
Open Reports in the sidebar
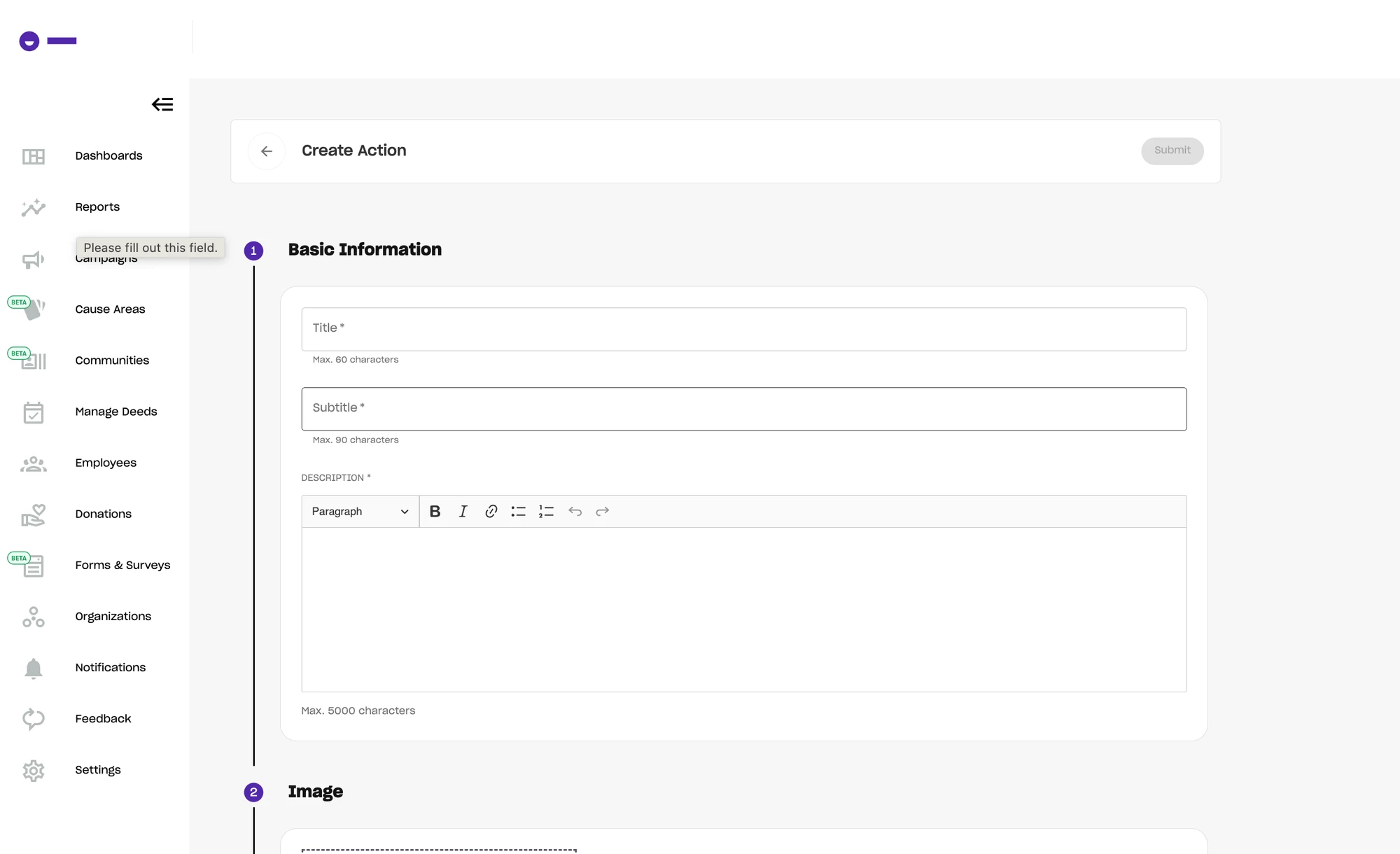coord(97,207)
